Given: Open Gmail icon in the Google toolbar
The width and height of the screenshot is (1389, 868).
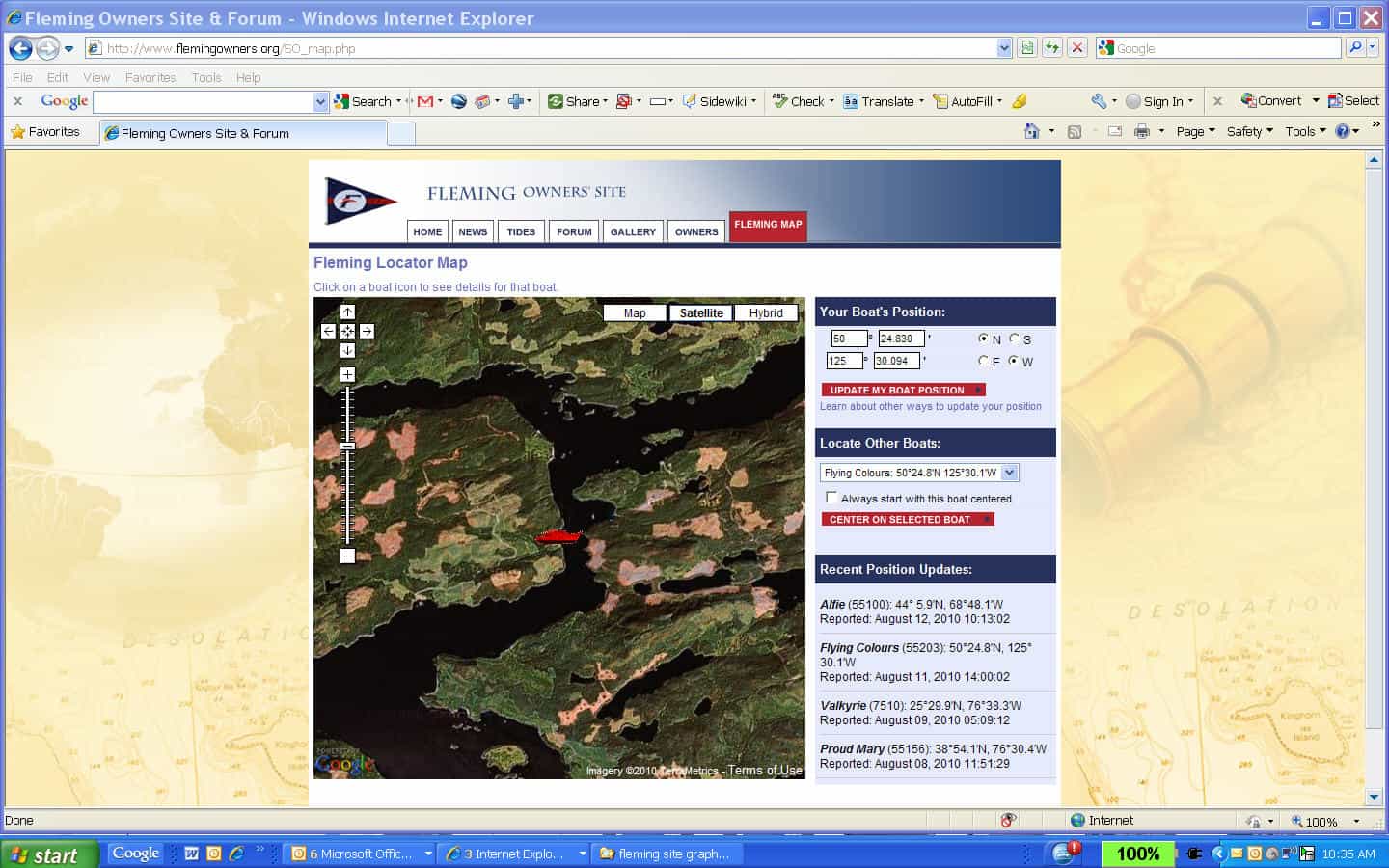Looking at the screenshot, I should [424, 101].
